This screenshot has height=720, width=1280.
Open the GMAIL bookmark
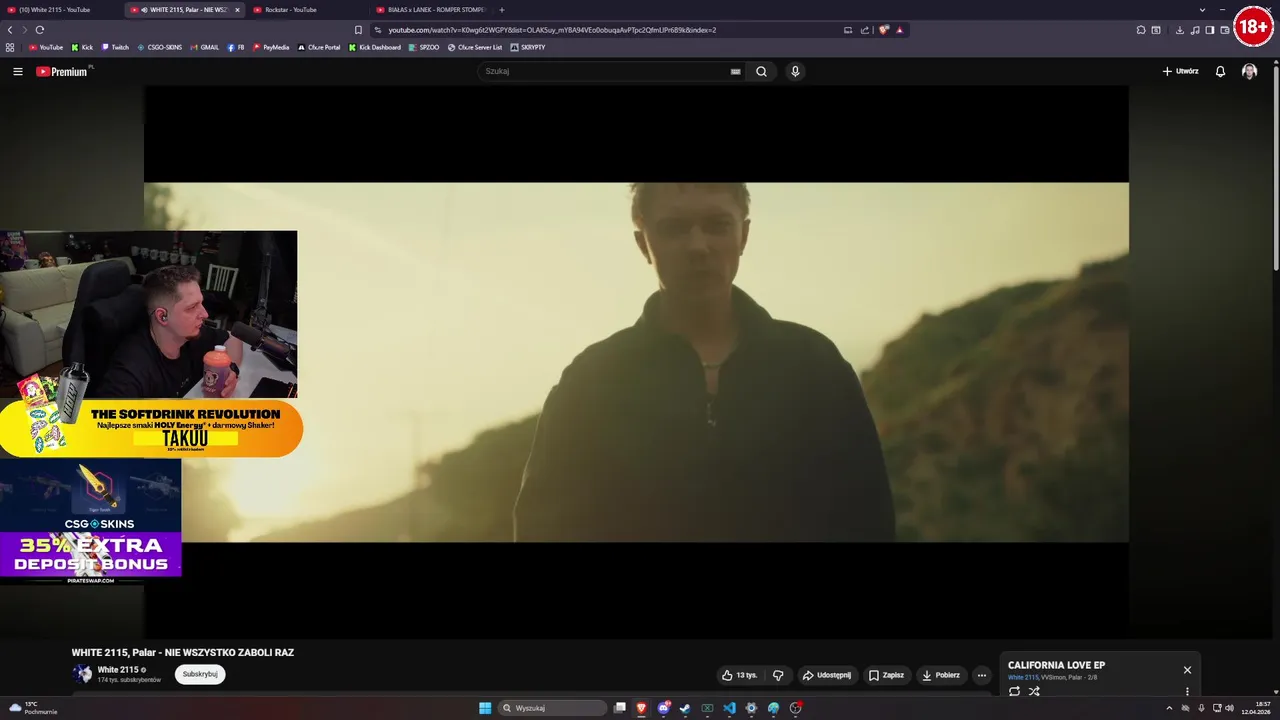click(204, 47)
